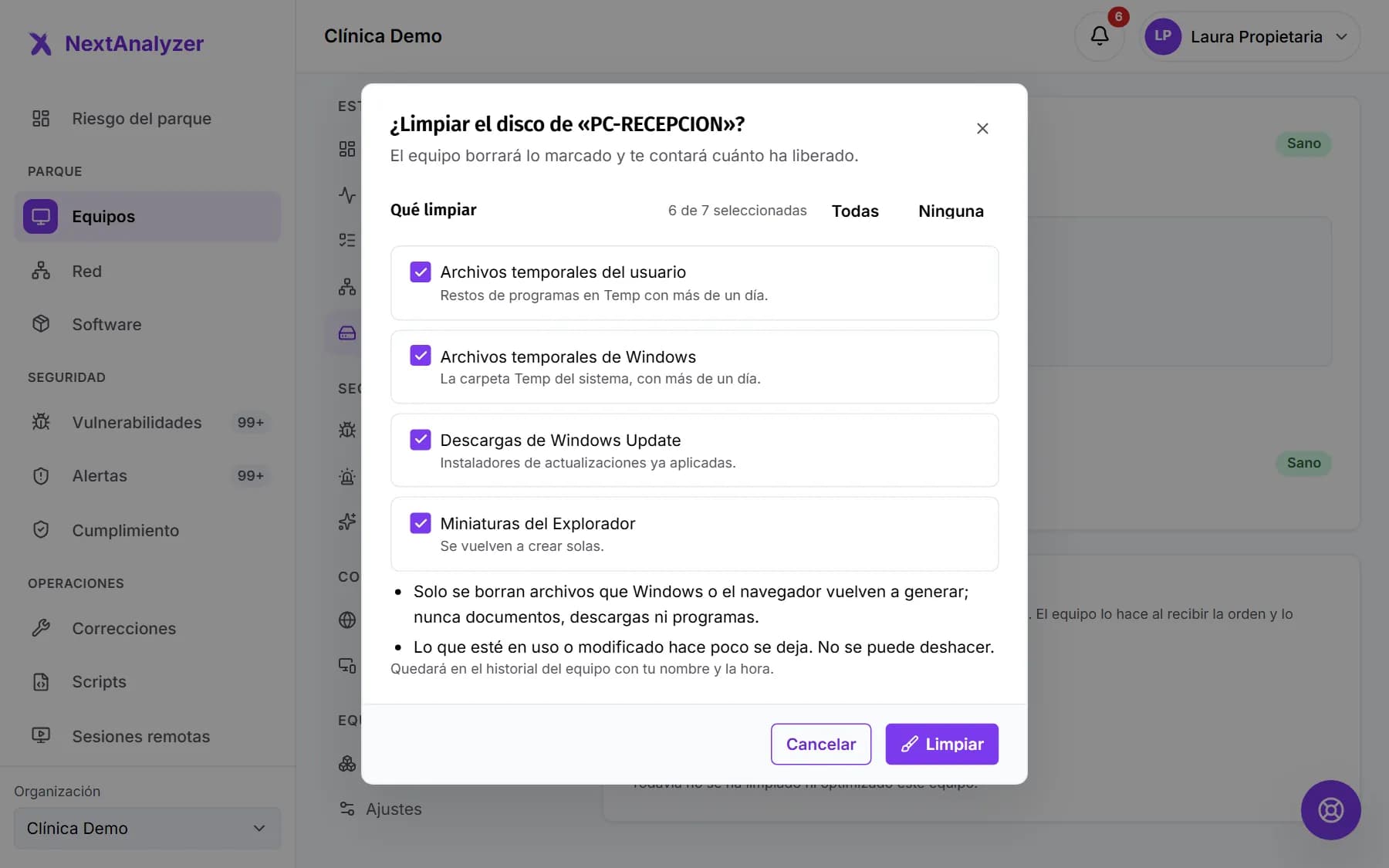Uncheck Archivos temporales de Windows
The image size is (1389, 868).
421,356
